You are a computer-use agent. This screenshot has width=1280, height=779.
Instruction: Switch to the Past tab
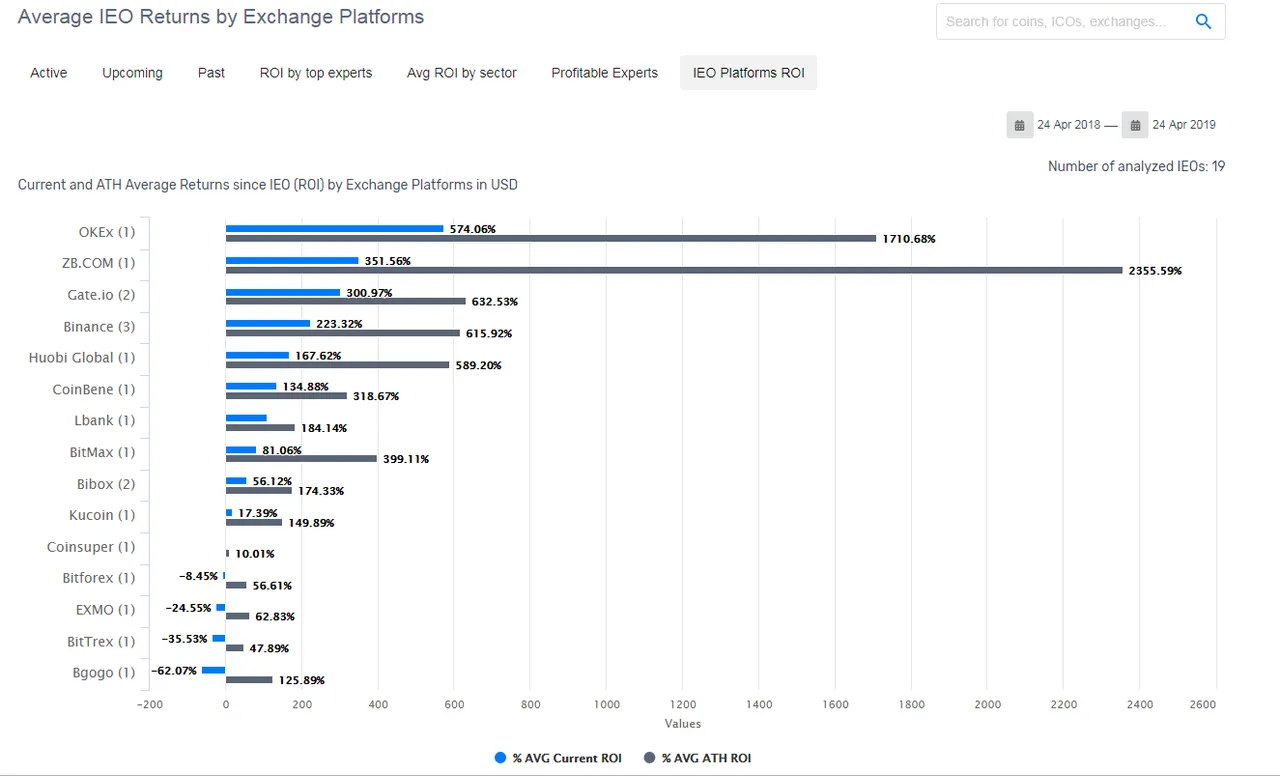click(211, 73)
